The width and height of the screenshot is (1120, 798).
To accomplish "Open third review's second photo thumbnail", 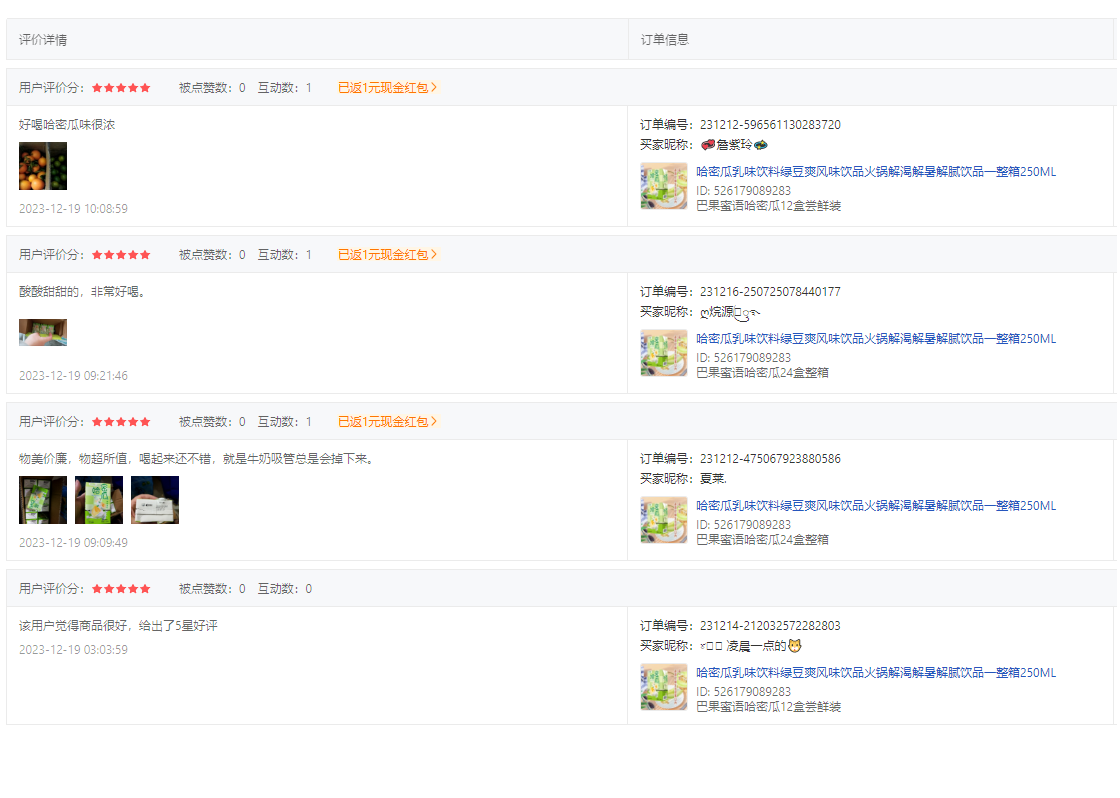I will (99, 500).
